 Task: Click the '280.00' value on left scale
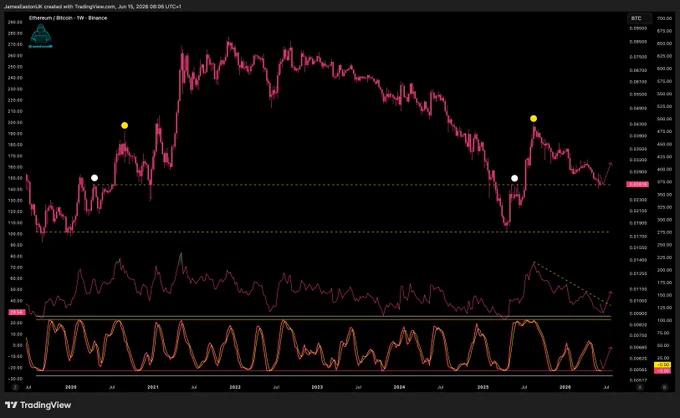15,33
